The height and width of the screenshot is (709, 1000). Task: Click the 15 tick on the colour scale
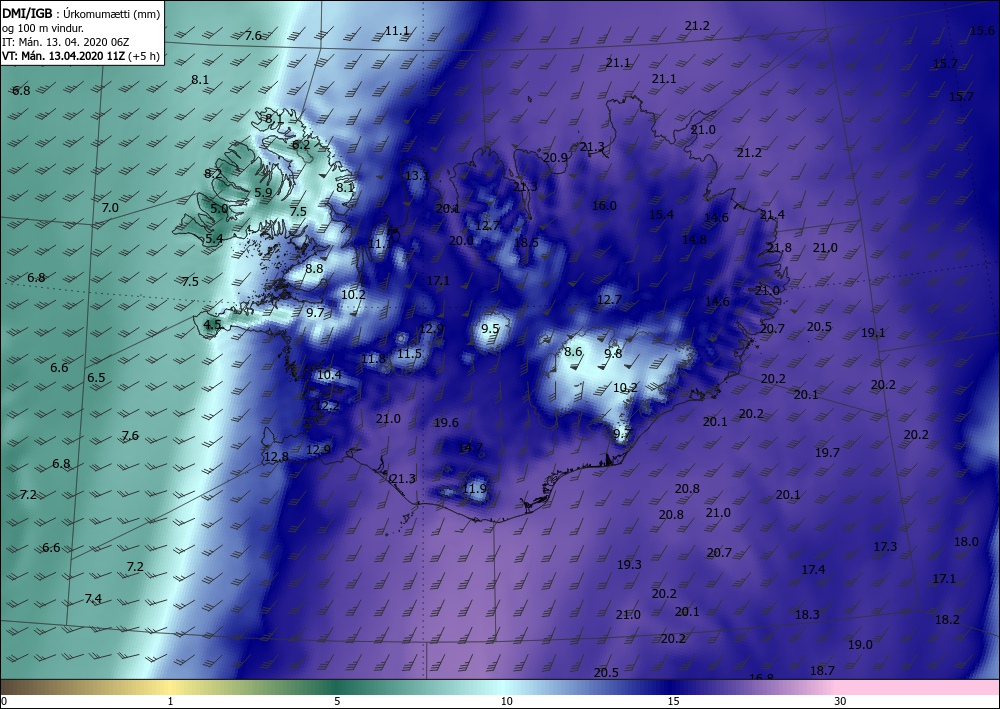click(673, 702)
